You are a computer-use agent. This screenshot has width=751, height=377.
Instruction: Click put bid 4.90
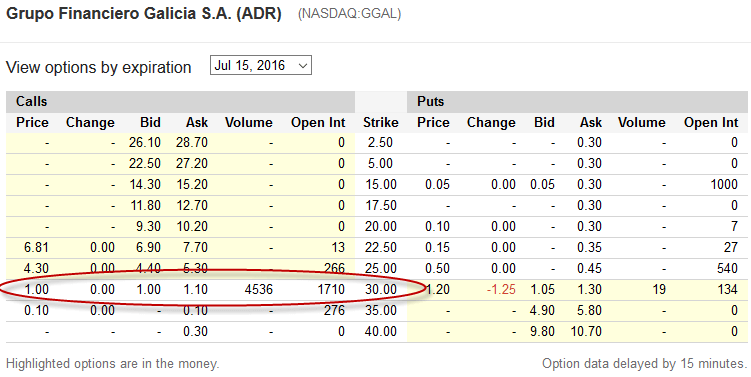tap(542, 311)
